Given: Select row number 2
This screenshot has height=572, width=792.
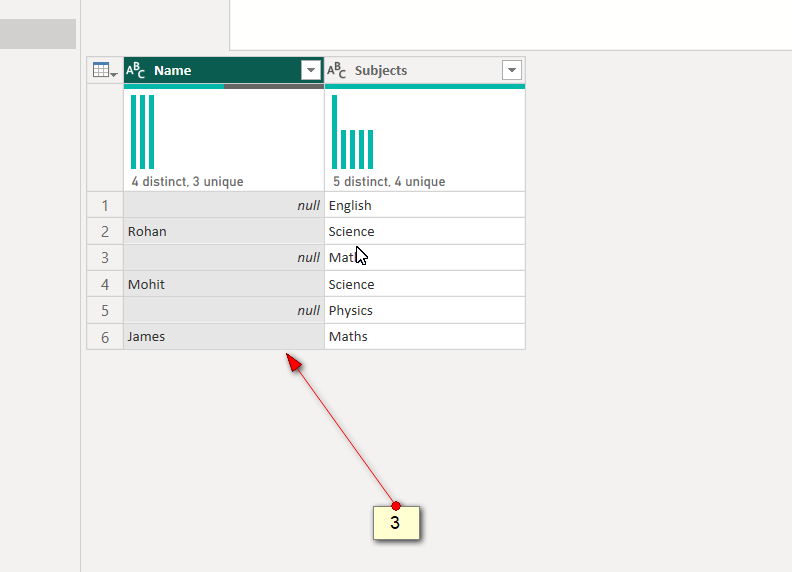Looking at the screenshot, I should (x=105, y=231).
